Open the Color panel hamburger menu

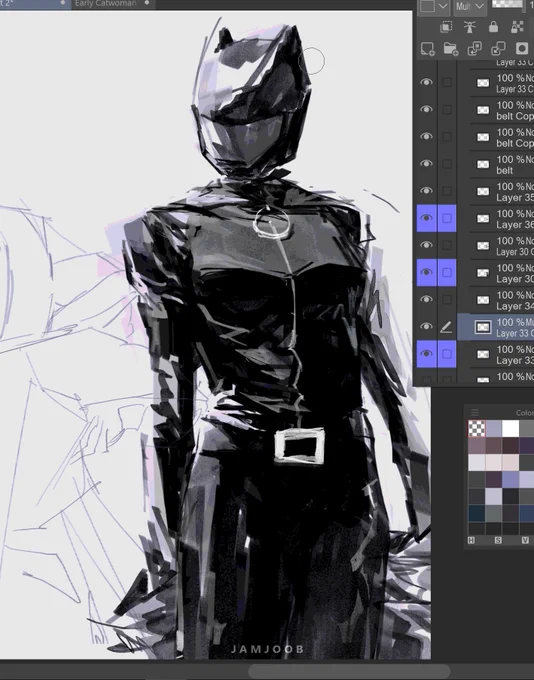pyautogui.click(x=475, y=412)
